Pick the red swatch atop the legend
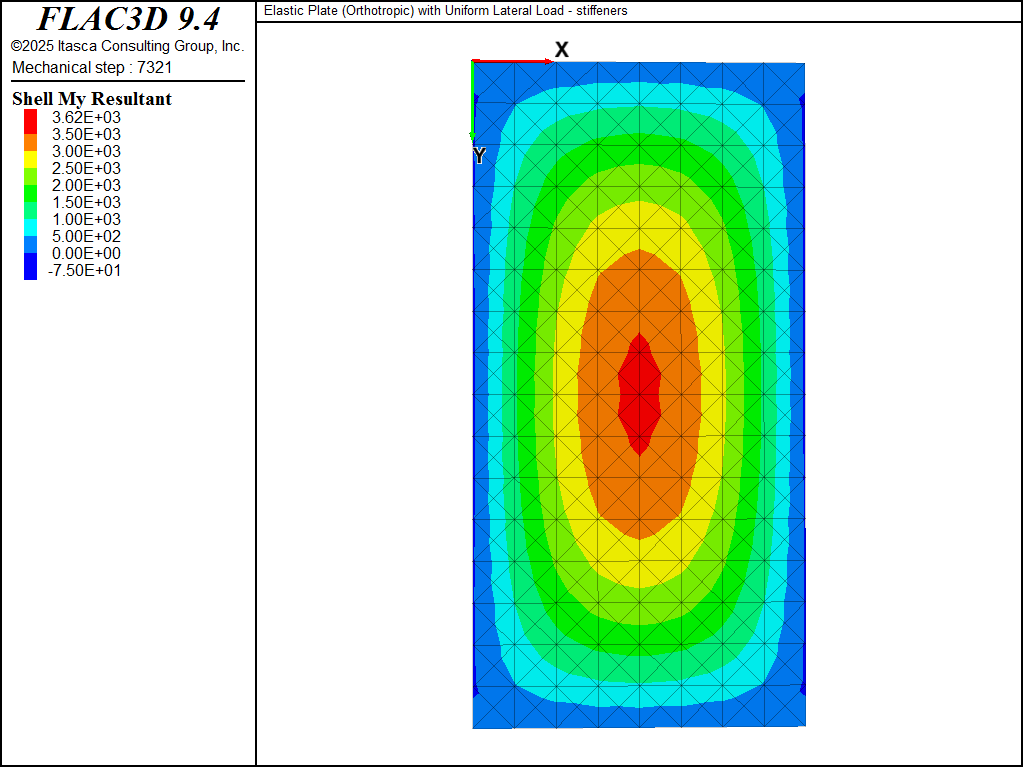 31,117
